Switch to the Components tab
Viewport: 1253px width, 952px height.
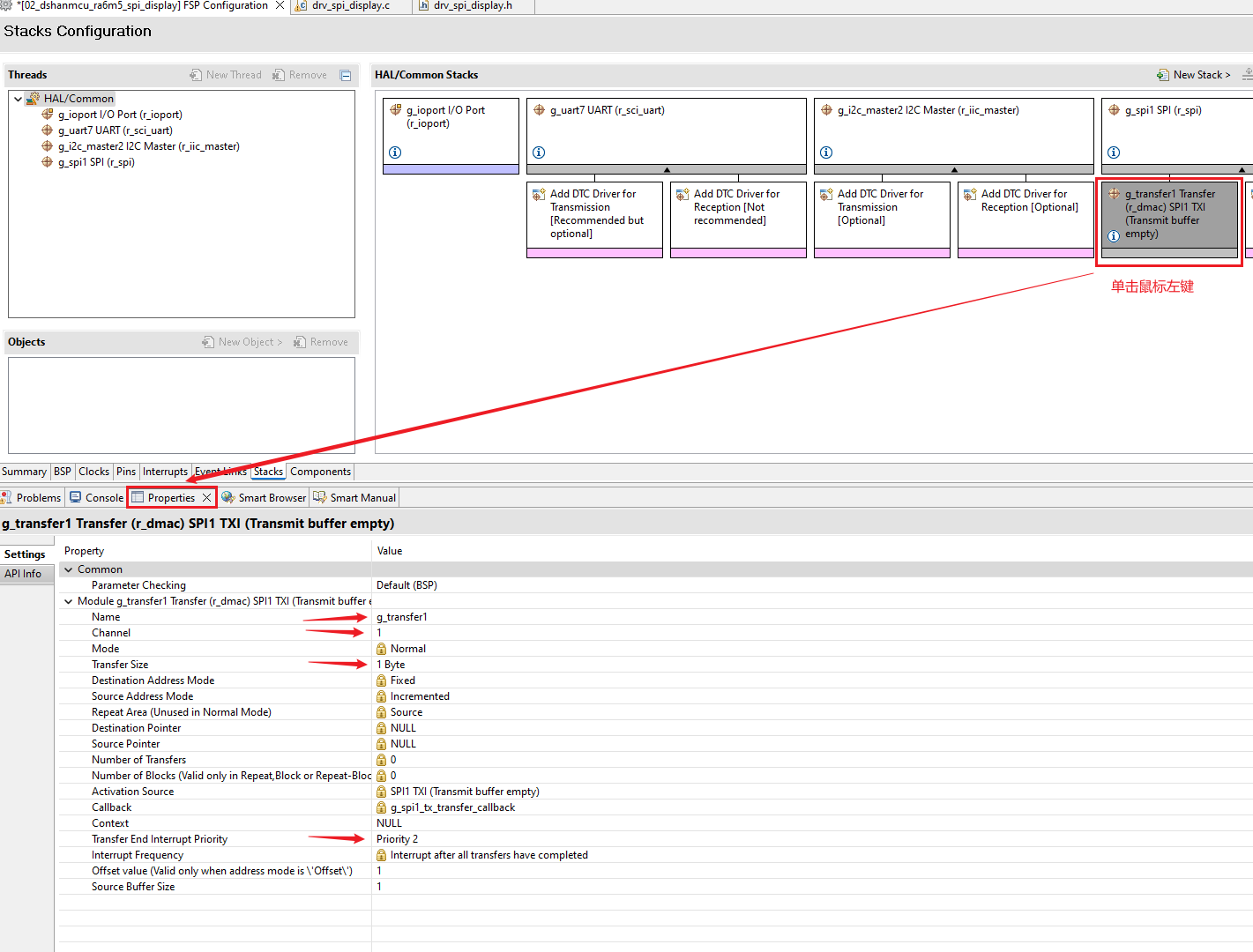321,472
